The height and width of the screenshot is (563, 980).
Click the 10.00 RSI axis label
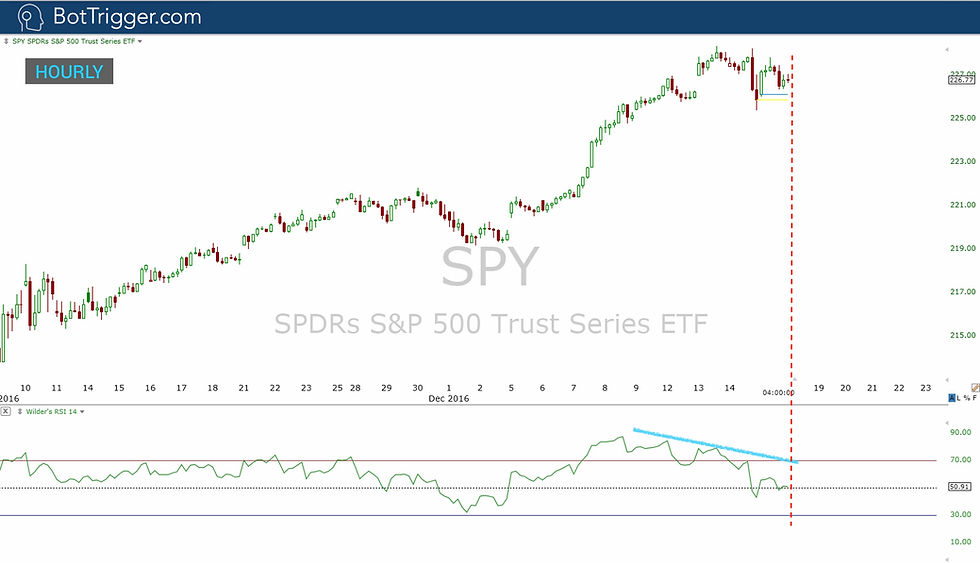coord(961,542)
